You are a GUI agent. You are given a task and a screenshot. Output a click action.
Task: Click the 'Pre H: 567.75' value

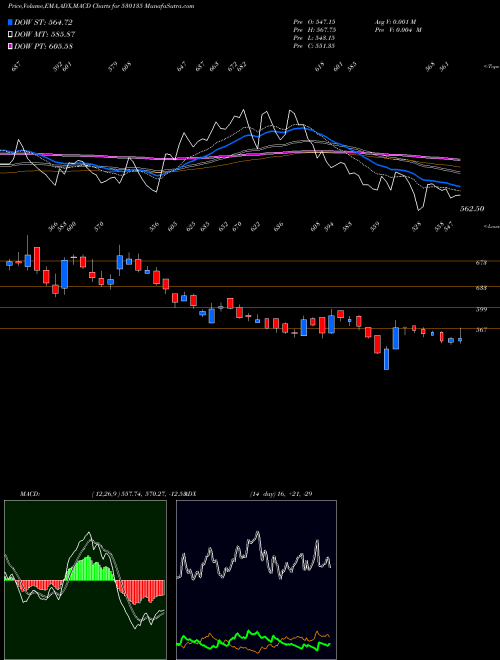(x=314, y=30)
